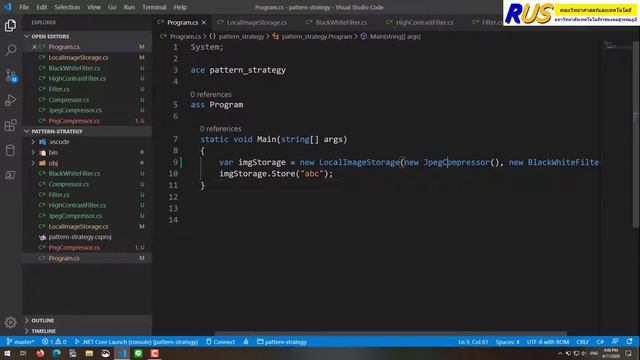
Task: Click the Ln 9, Col 61 status item
Action: pyautogui.click(x=473, y=342)
